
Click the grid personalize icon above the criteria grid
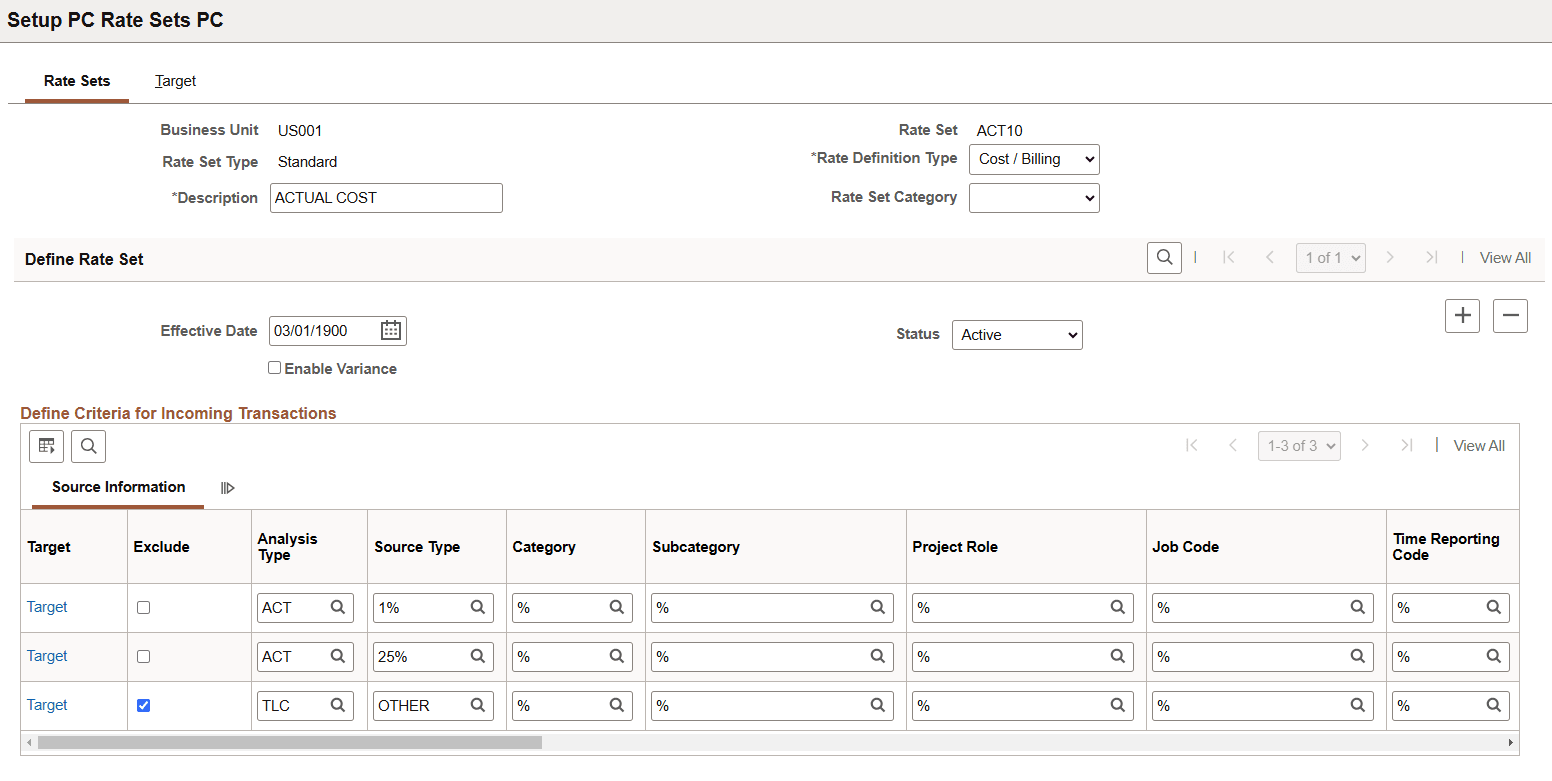click(x=46, y=446)
